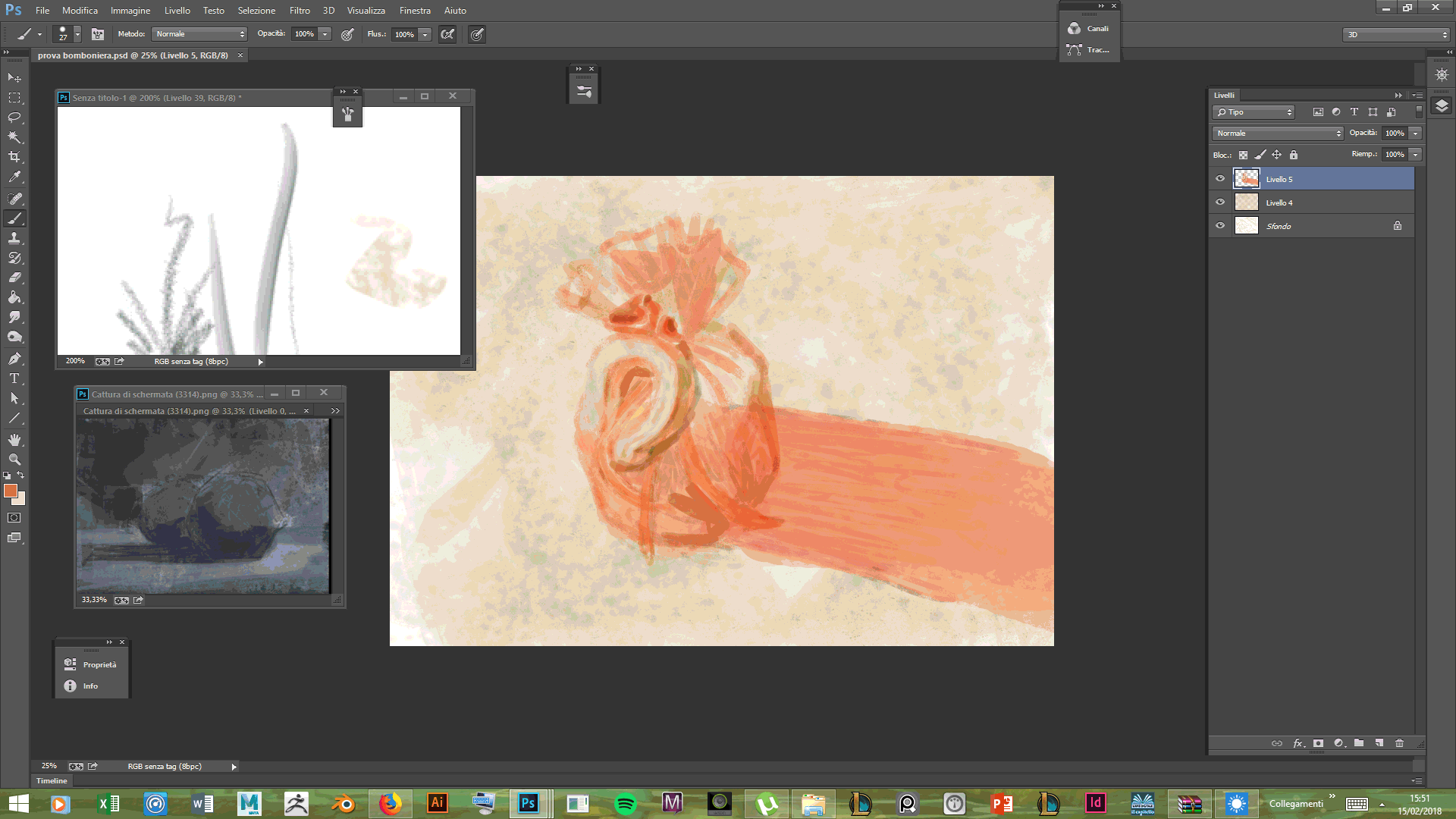
Task: Open the Tipo layer filter dropdown
Action: 1253,112
